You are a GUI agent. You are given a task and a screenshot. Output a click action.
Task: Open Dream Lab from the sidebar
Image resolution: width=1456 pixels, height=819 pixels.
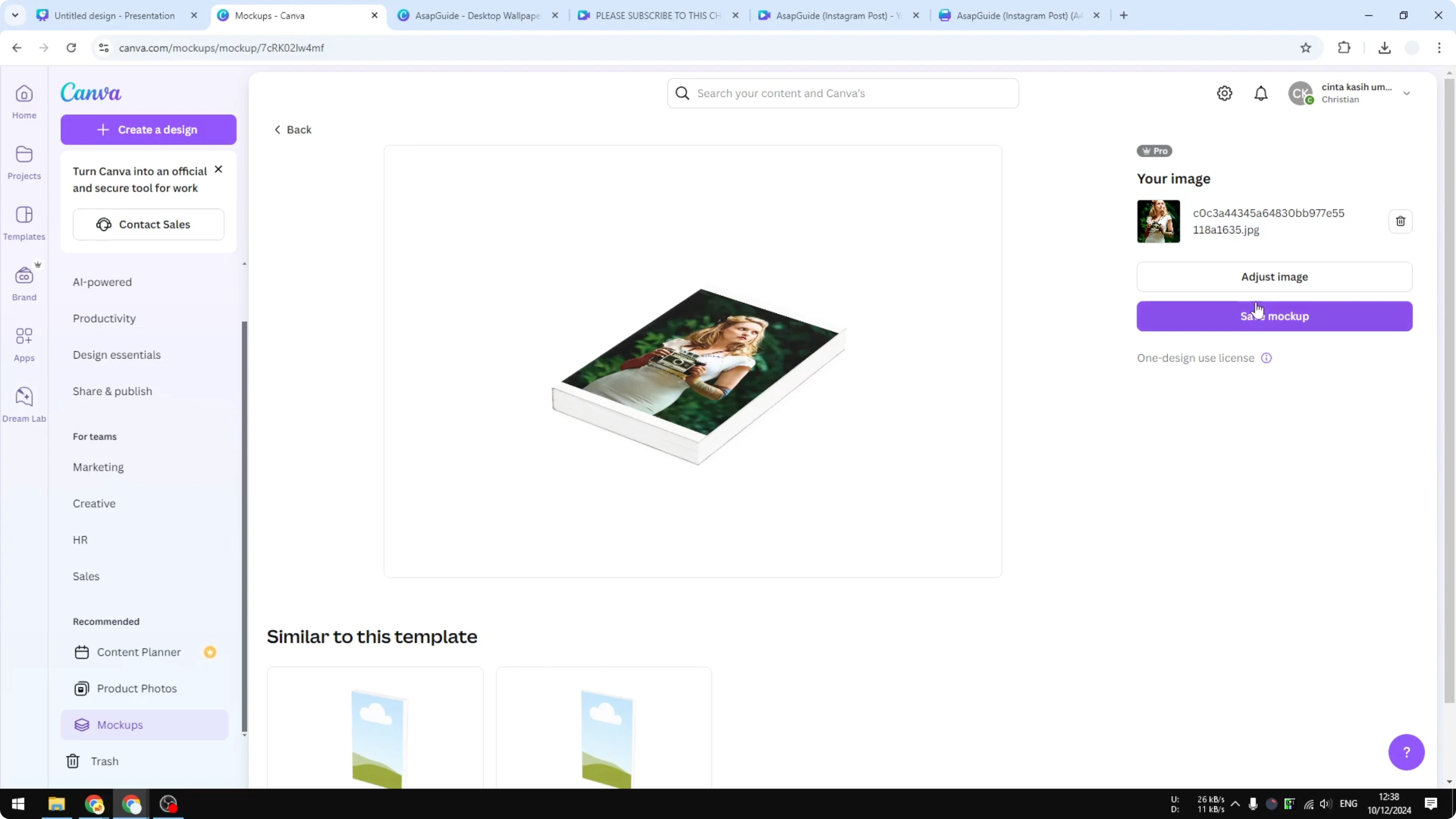click(x=24, y=404)
